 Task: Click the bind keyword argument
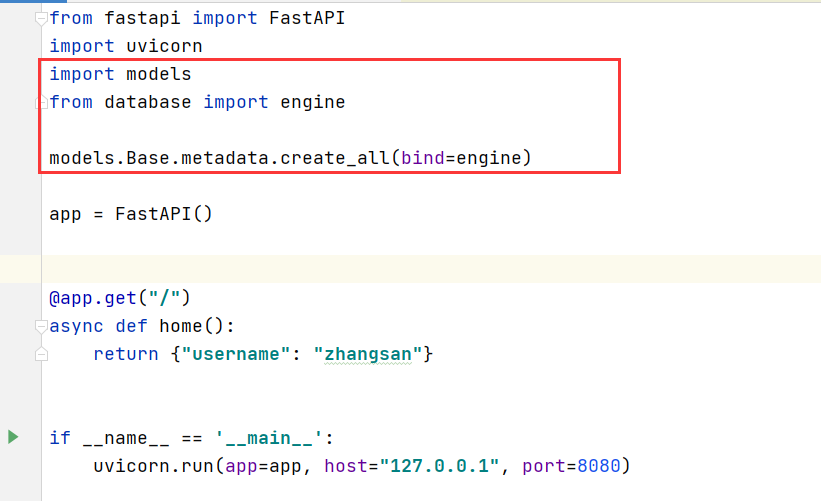point(423,158)
